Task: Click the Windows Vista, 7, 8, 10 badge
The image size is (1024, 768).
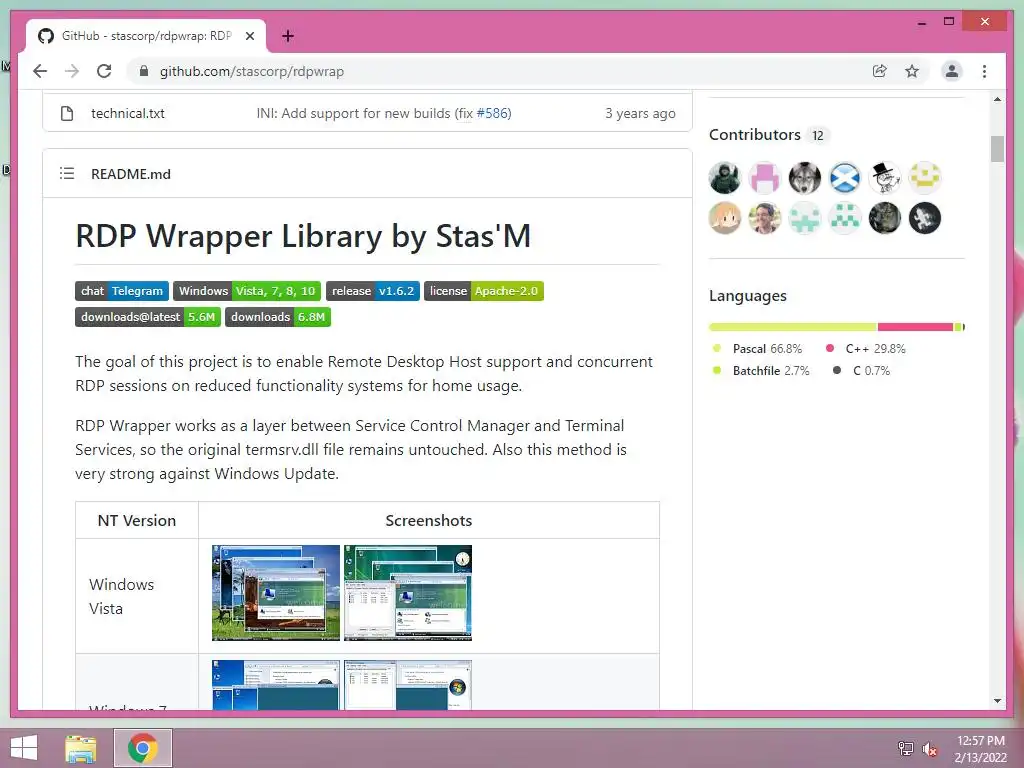Action: pyautogui.click(x=247, y=291)
